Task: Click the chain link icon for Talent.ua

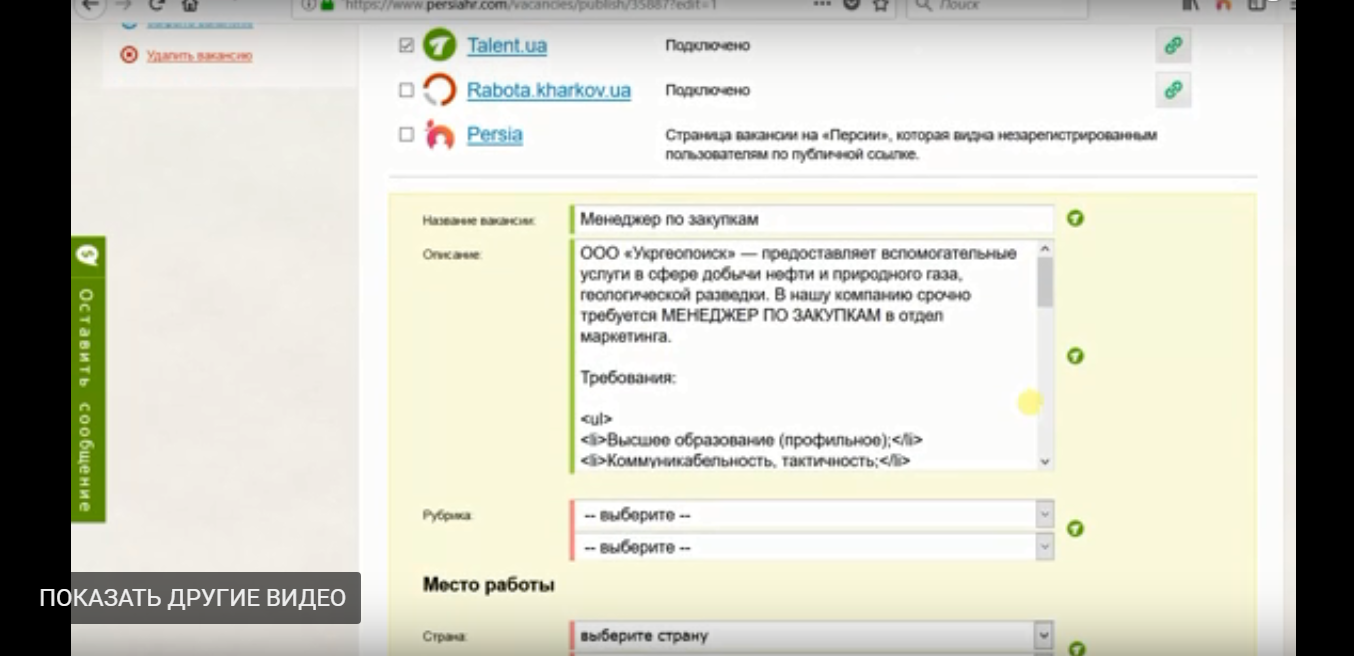Action: coord(1173,46)
